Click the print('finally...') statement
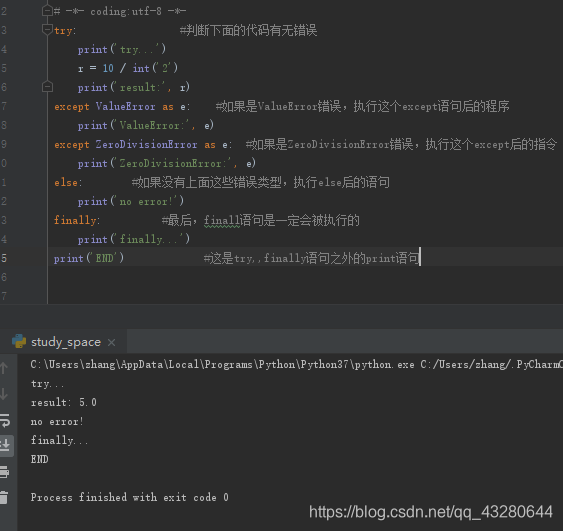Image resolution: width=563 pixels, height=531 pixels. click(x=134, y=239)
